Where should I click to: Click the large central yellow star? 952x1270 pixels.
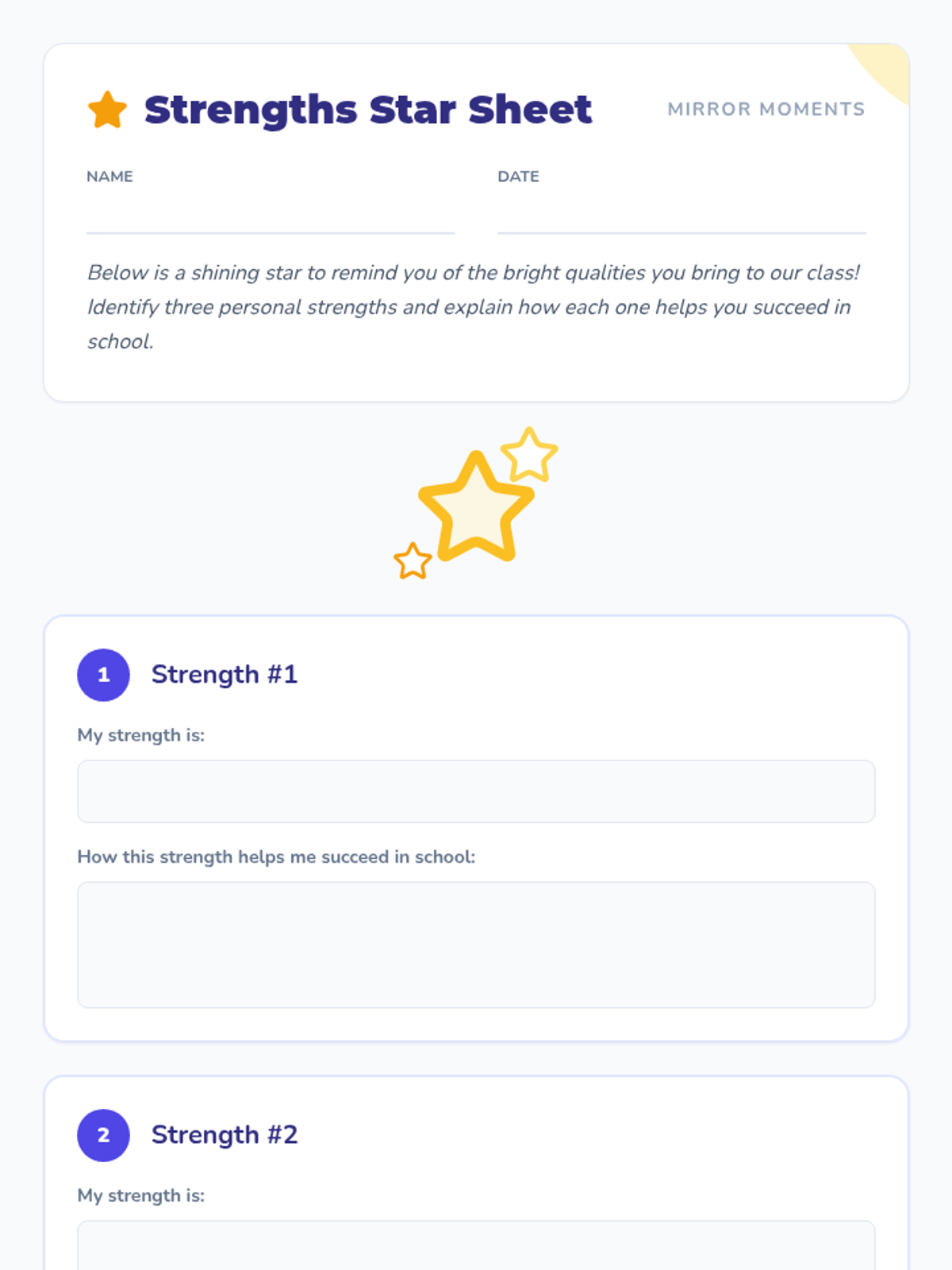click(475, 508)
